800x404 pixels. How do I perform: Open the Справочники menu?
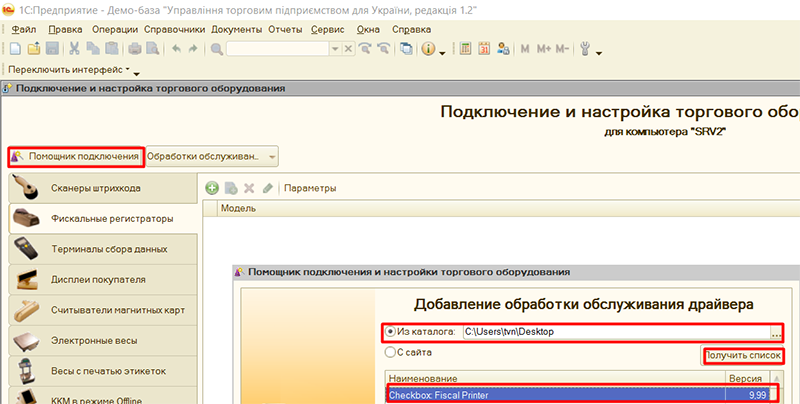coord(174,29)
